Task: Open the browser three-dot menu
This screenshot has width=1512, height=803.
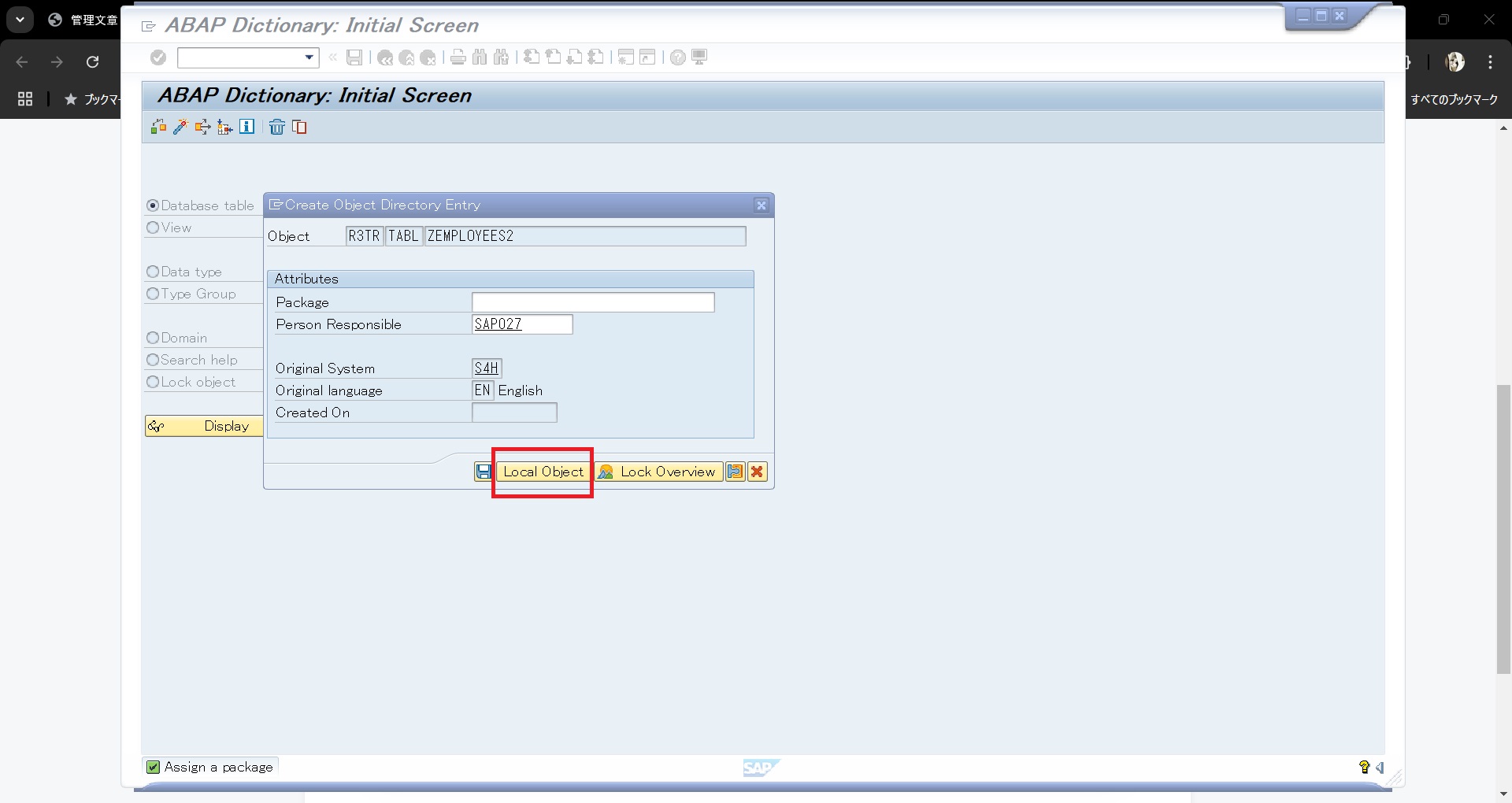Action: pyautogui.click(x=1490, y=62)
